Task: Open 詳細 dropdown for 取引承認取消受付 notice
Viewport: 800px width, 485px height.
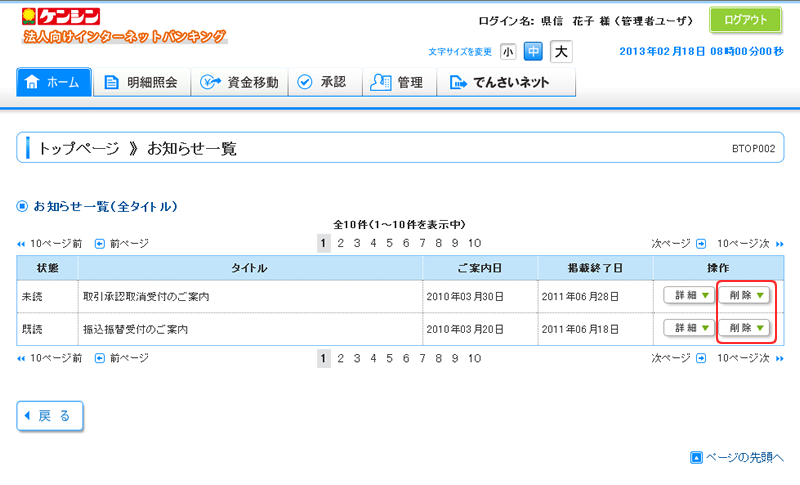Action: [x=689, y=296]
